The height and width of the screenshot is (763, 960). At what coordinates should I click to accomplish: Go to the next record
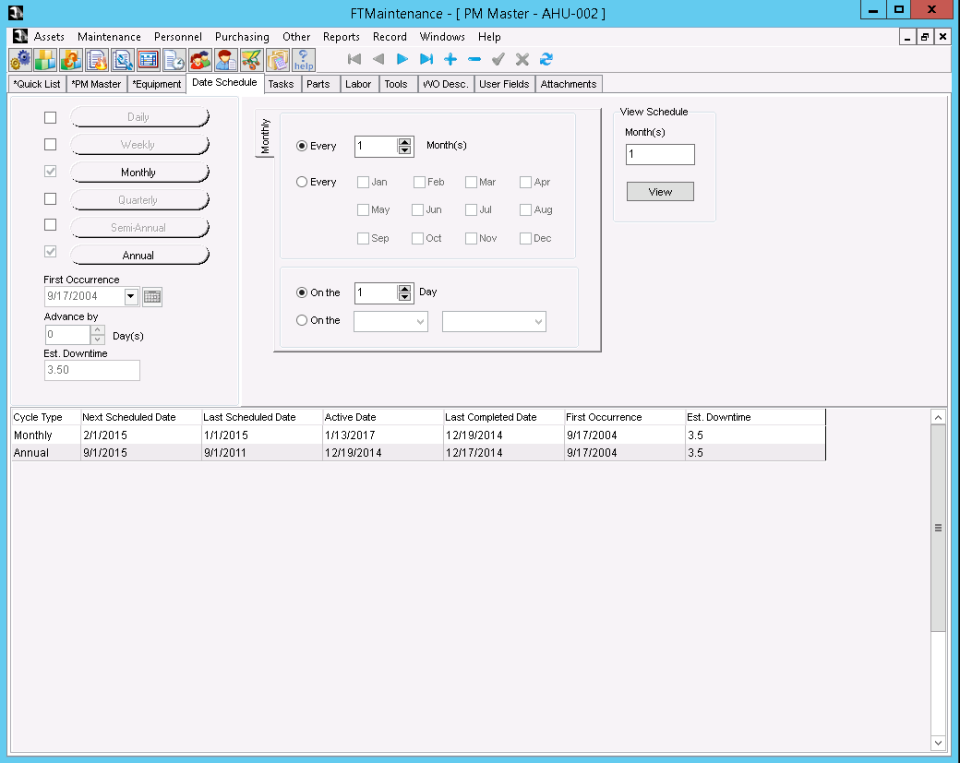(402, 59)
